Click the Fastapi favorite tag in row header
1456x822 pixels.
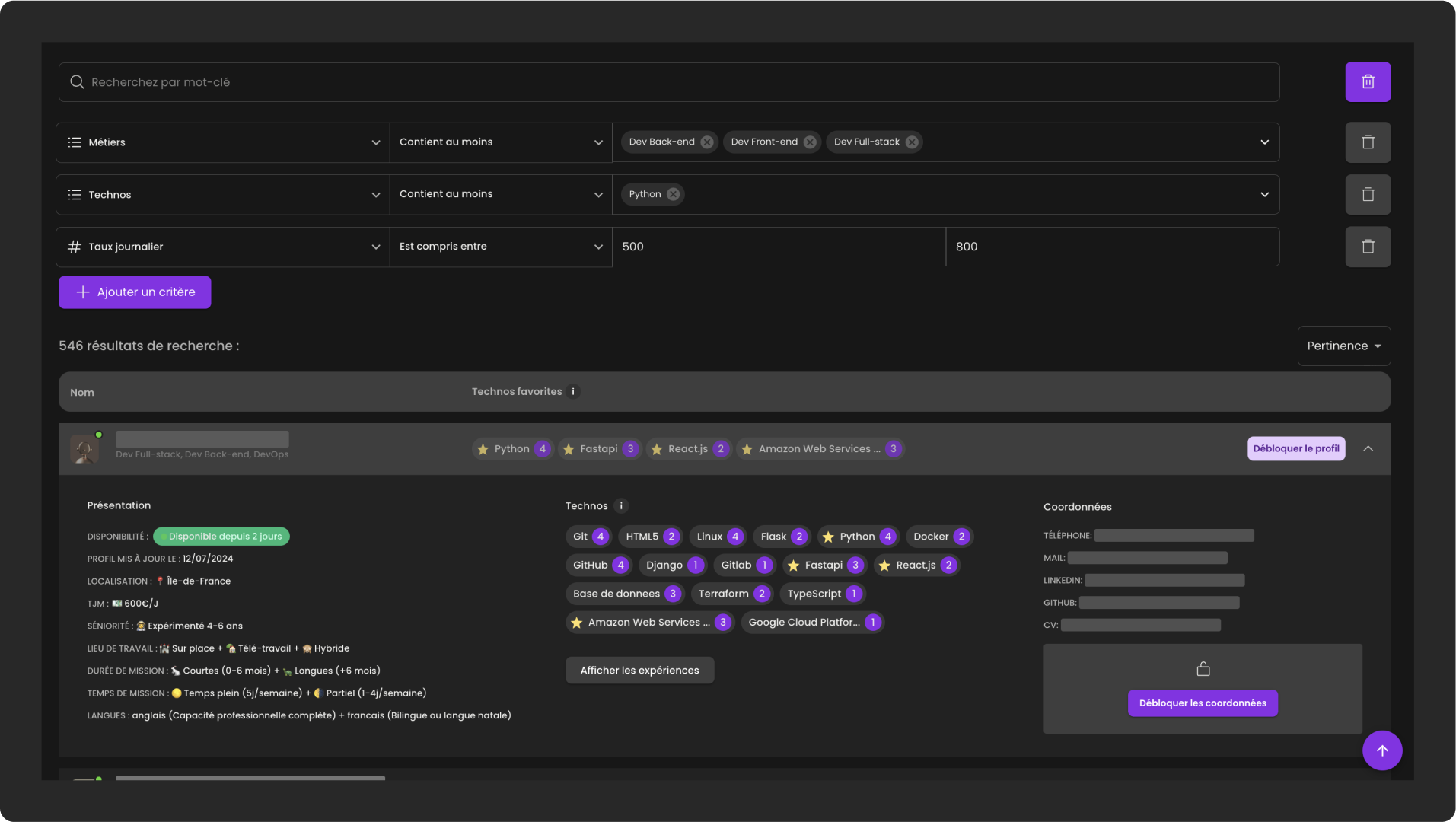(x=599, y=449)
